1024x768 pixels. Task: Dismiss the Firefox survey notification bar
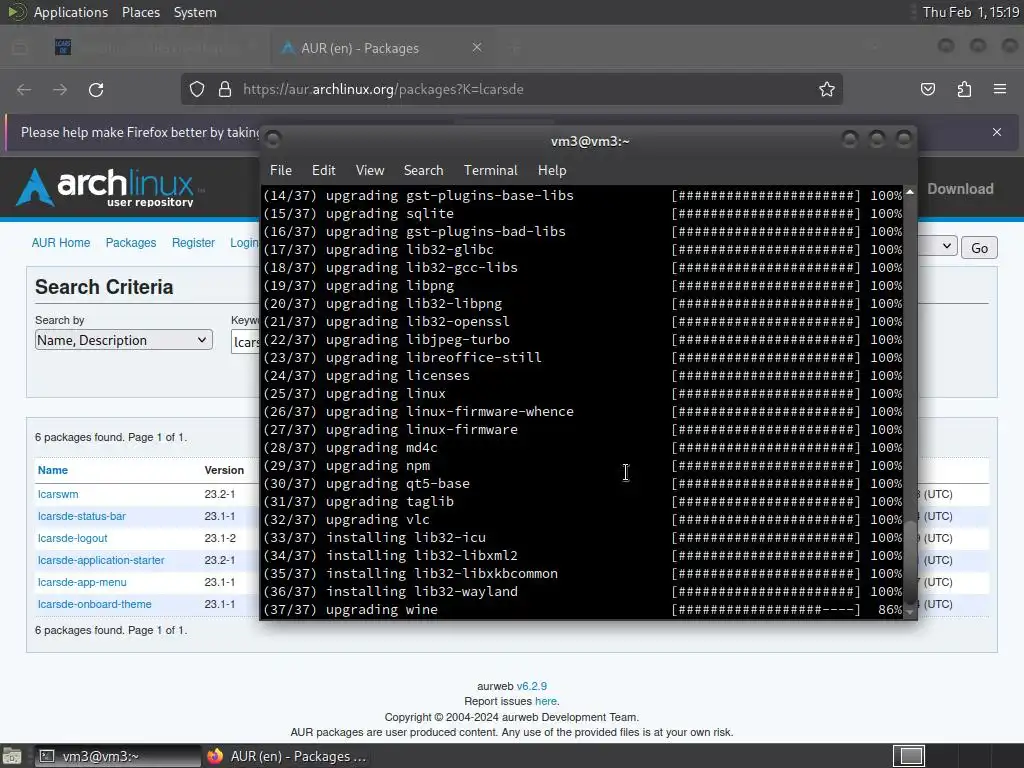[x=997, y=132]
